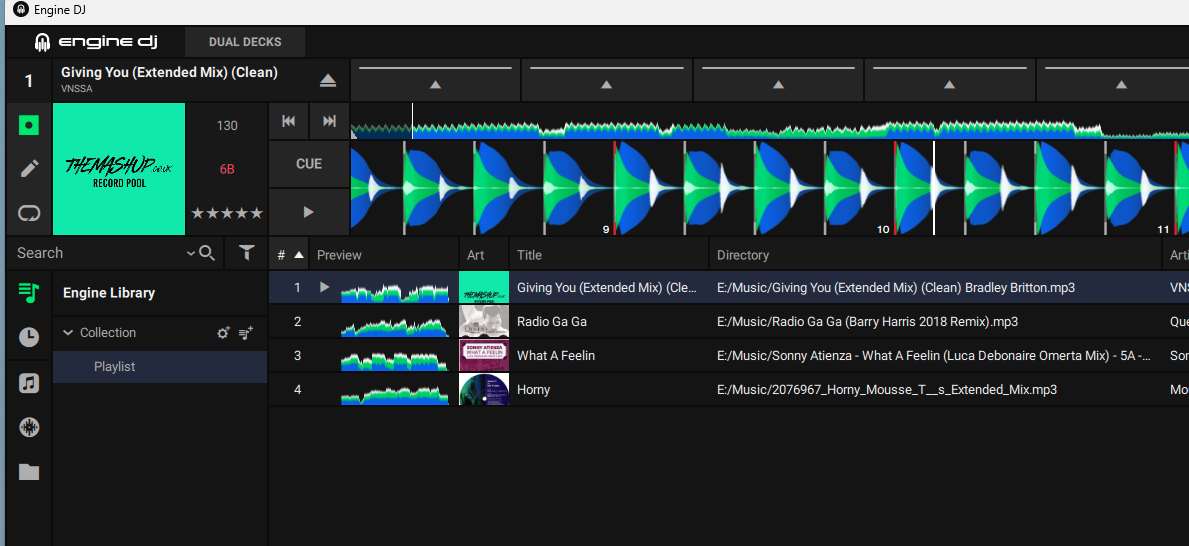1189x546 pixels.
Task: Select the What A Feelin title
Action: (x=556, y=356)
